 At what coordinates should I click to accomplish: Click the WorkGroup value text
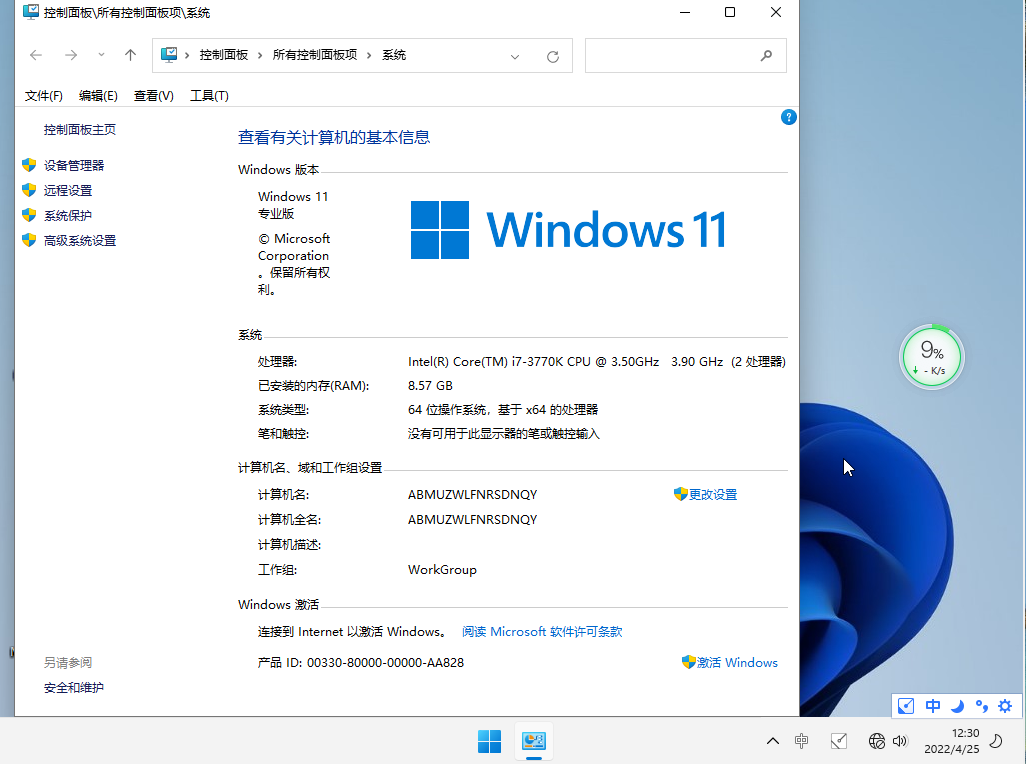442,570
